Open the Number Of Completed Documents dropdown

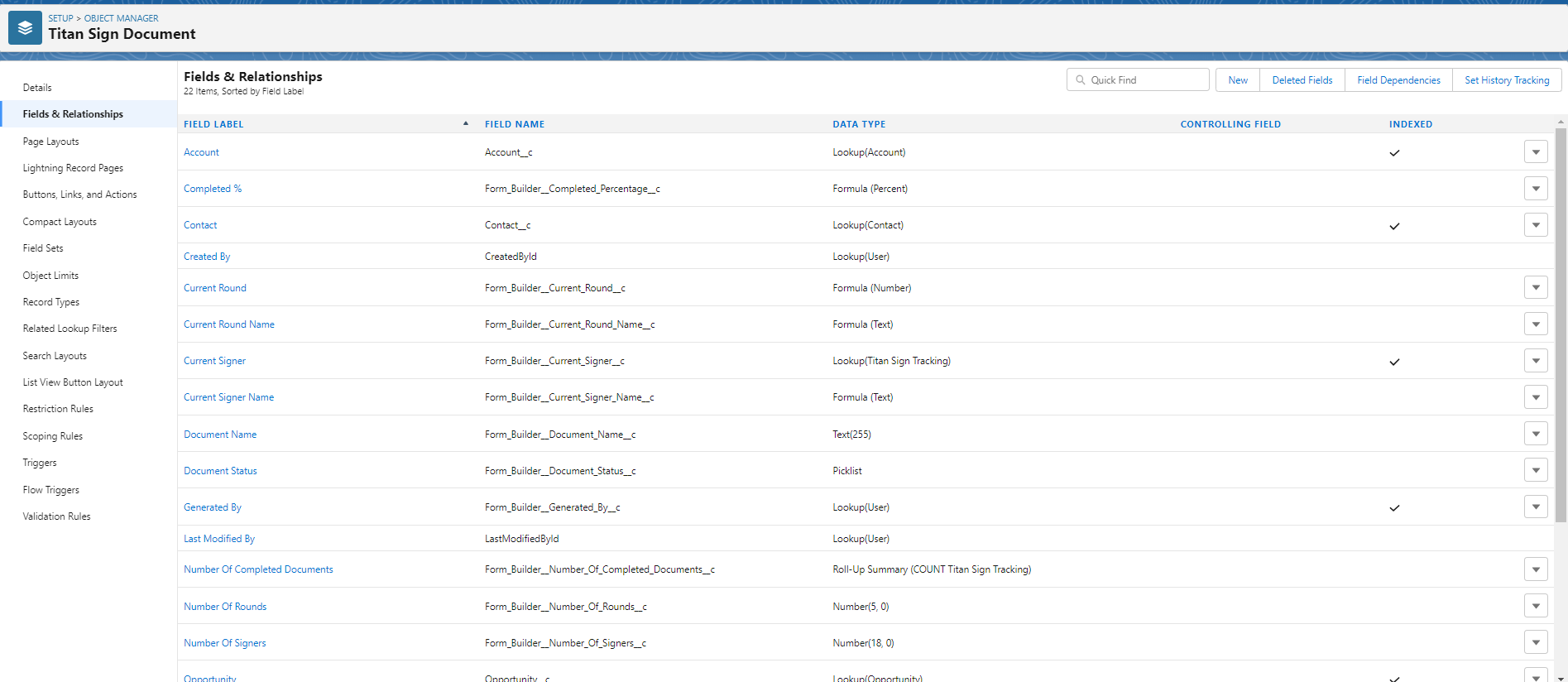pyautogui.click(x=1536, y=569)
